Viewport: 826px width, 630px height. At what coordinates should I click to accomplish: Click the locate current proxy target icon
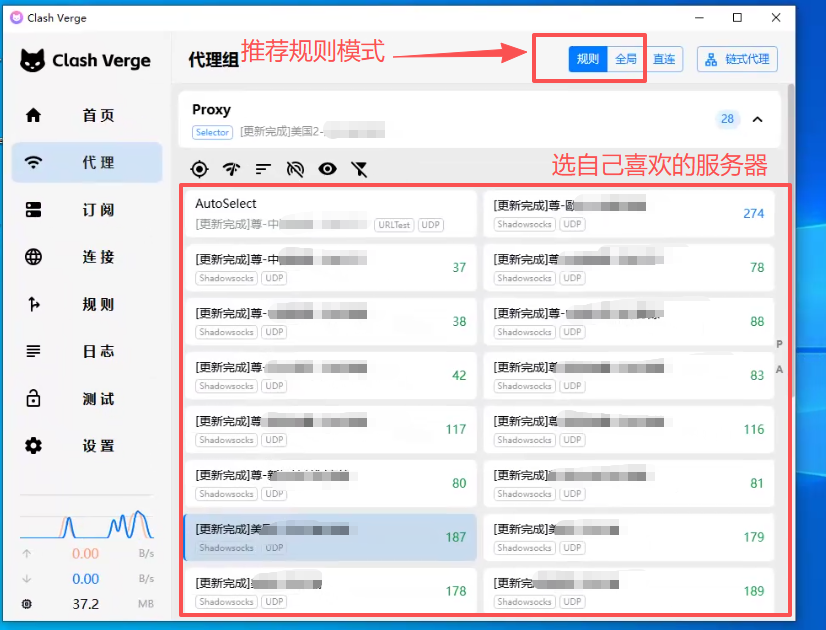[199, 169]
